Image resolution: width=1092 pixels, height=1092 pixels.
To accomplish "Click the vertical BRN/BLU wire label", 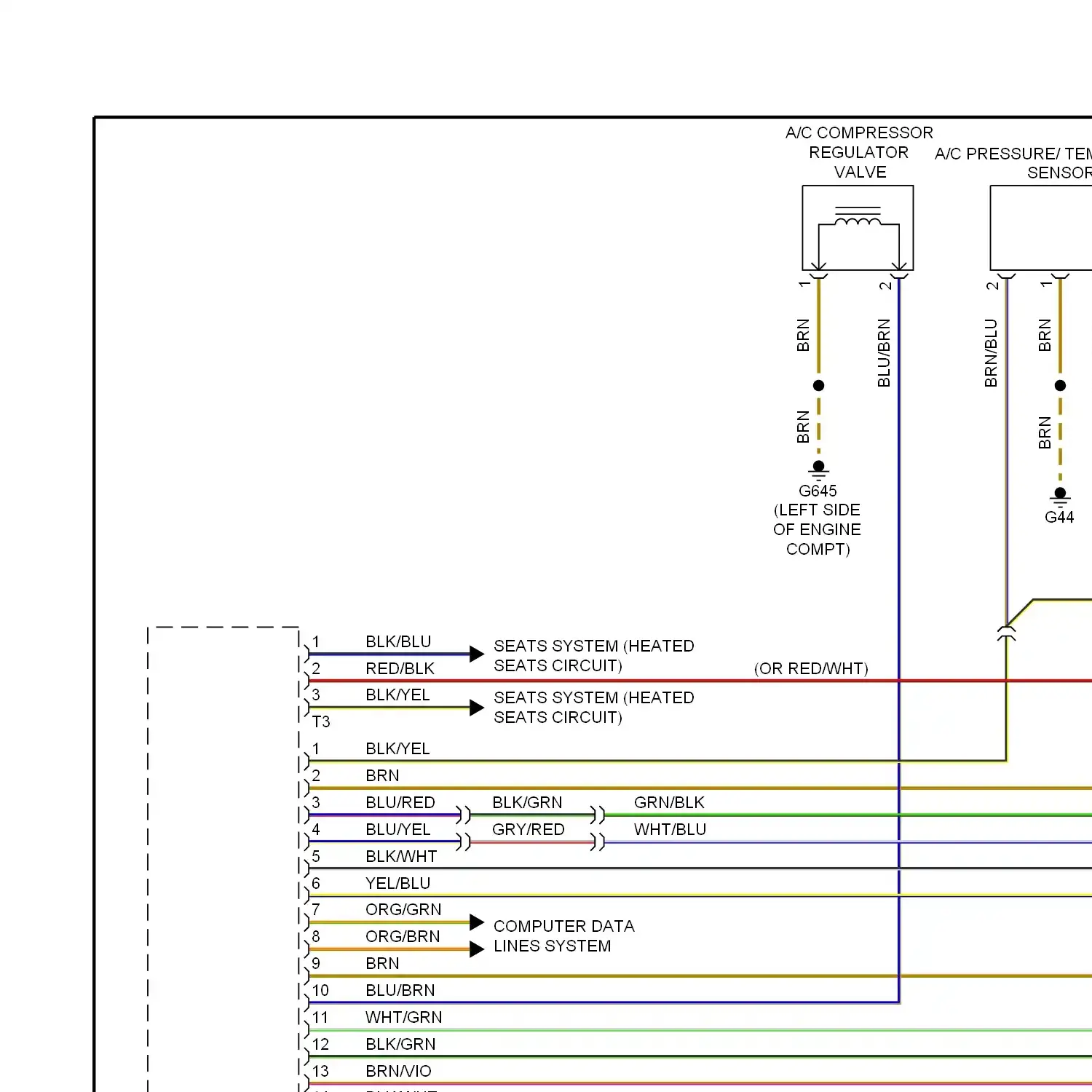I will coord(991,352).
